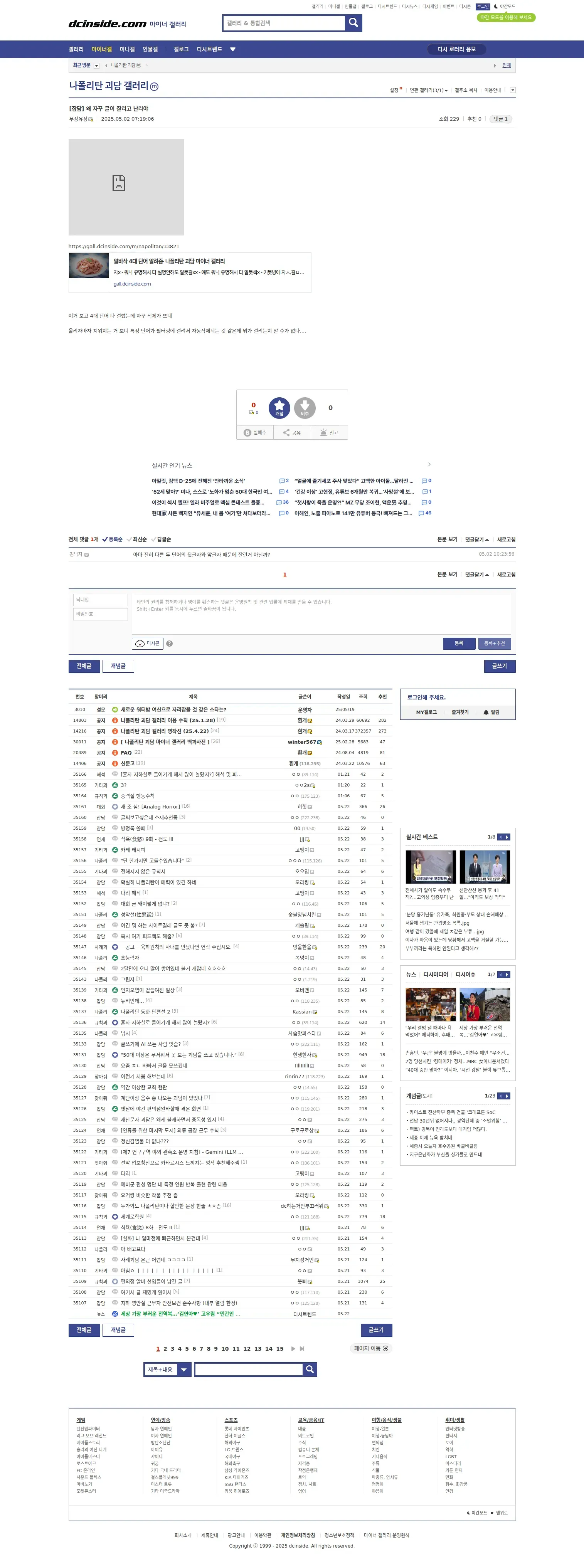Image resolution: width=584 pixels, height=1568 pixels.
Task: Click 실시간 베스트 previous arrow
Action: 501,837
